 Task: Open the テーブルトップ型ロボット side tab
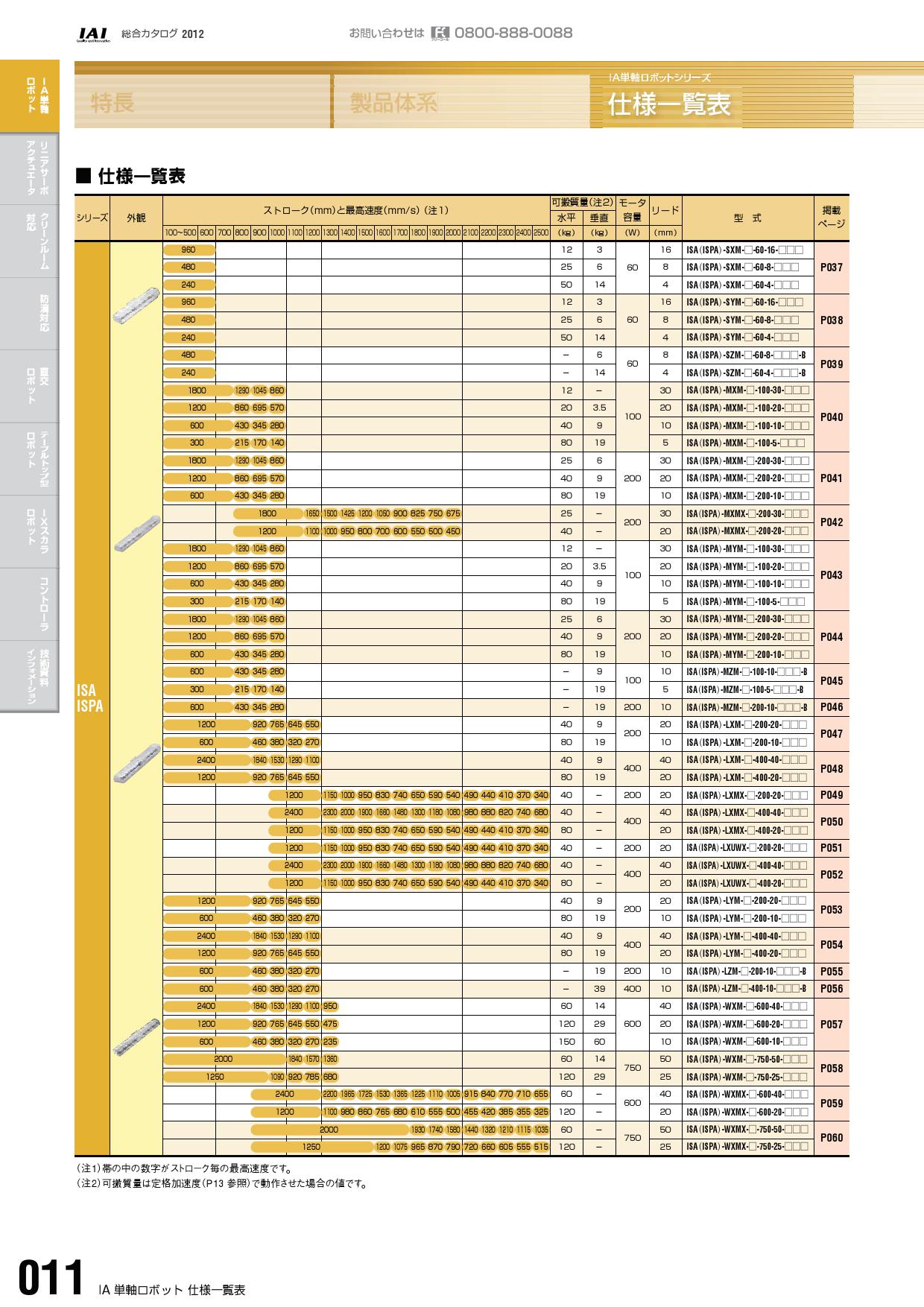point(30,459)
